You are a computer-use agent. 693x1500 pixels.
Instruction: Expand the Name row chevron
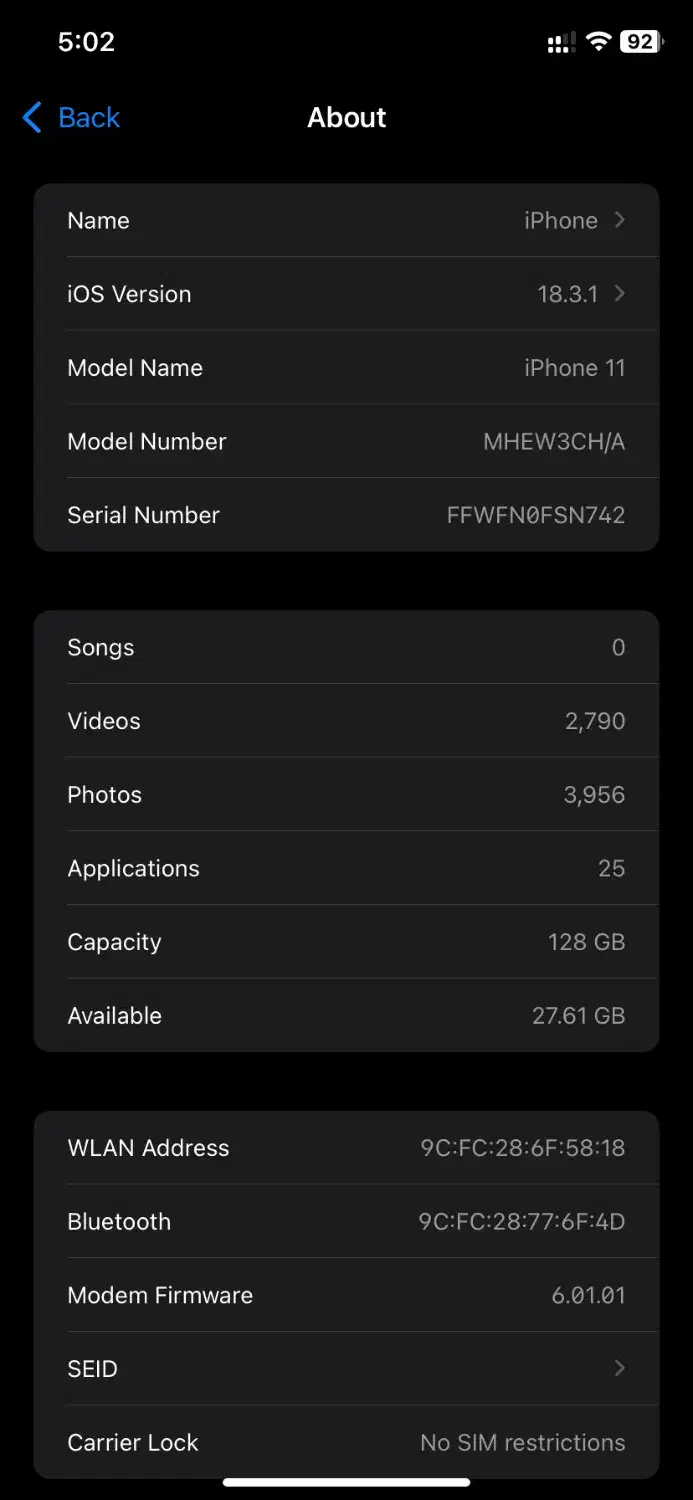pos(620,220)
